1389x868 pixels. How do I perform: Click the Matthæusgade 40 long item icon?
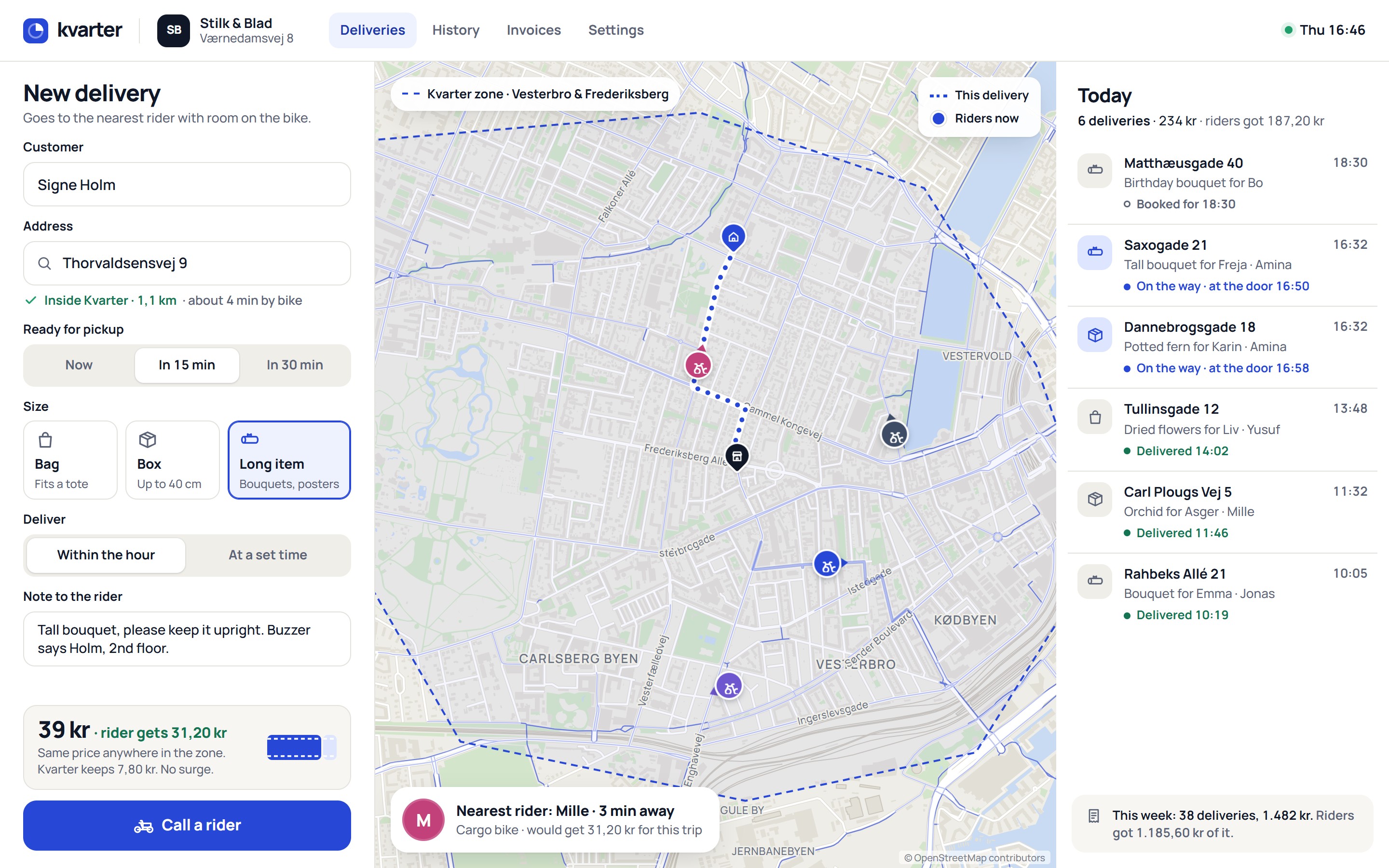tap(1094, 170)
